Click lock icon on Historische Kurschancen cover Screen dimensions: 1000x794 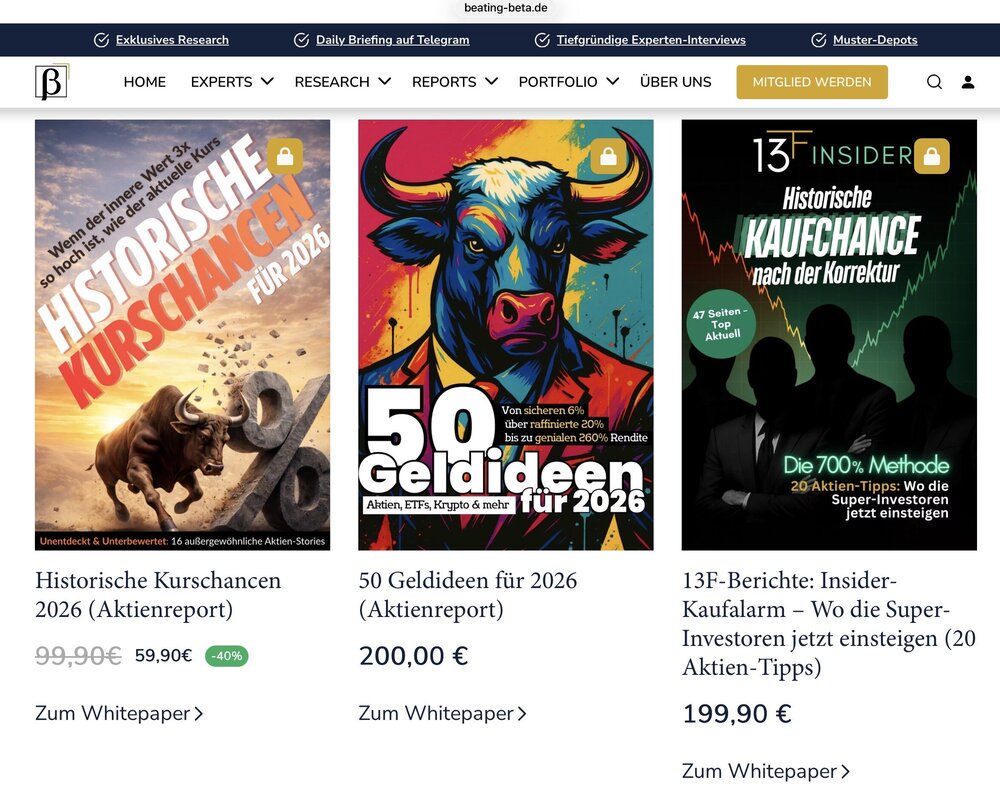[285, 156]
